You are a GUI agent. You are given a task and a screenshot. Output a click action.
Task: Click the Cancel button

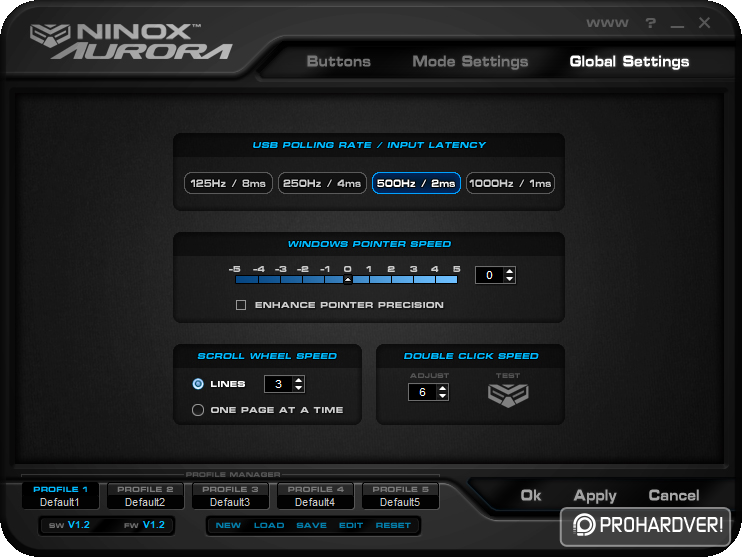(x=673, y=495)
